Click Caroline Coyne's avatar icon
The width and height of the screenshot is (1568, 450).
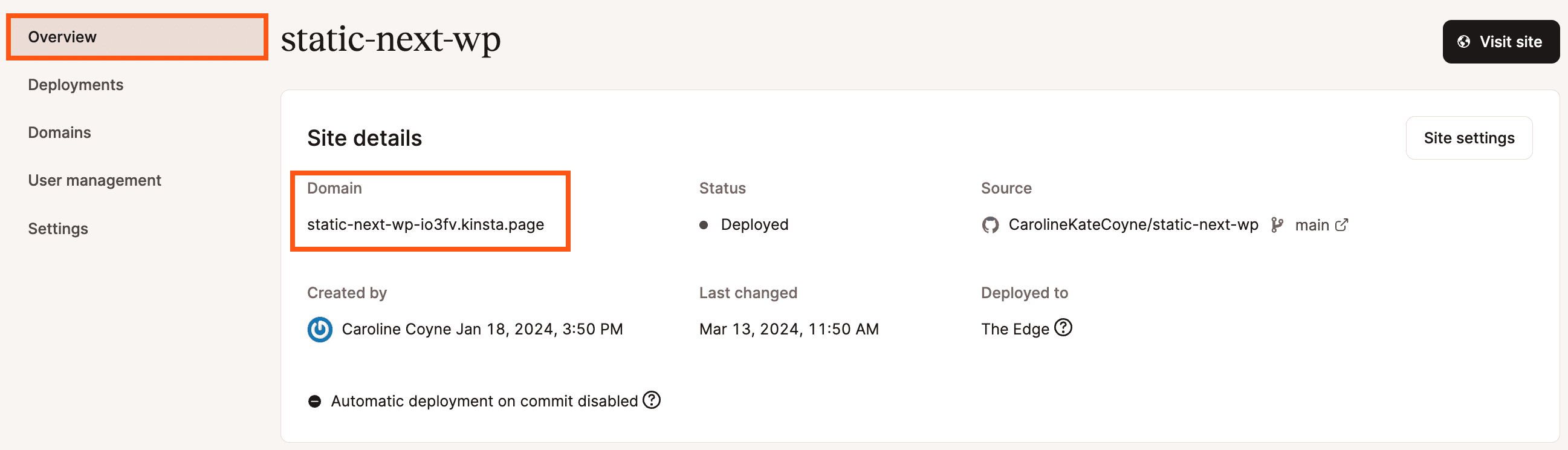point(320,330)
